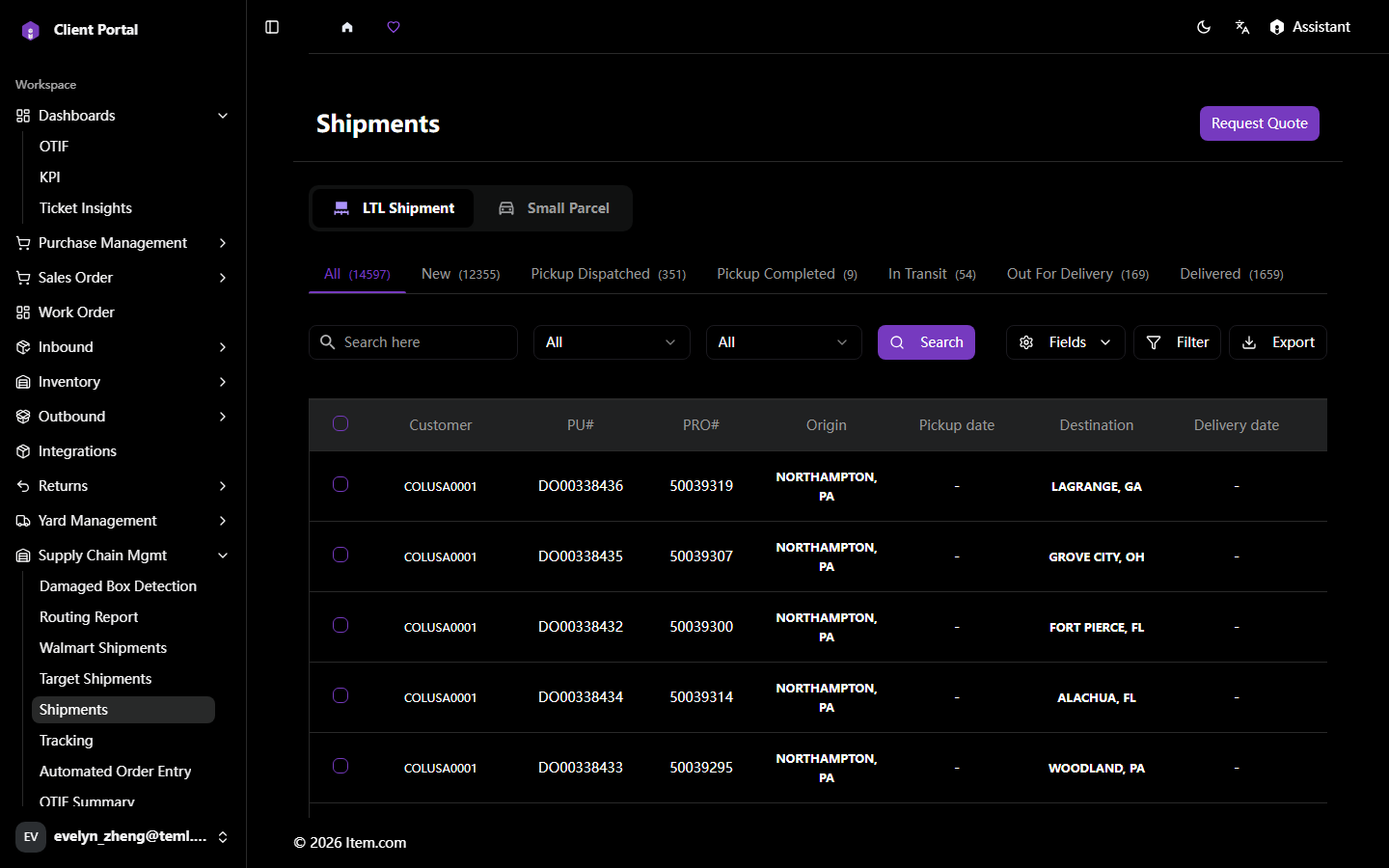Show New shipments status tab
1389x868 pixels.
pyautogui.click(x=460, y=274)
